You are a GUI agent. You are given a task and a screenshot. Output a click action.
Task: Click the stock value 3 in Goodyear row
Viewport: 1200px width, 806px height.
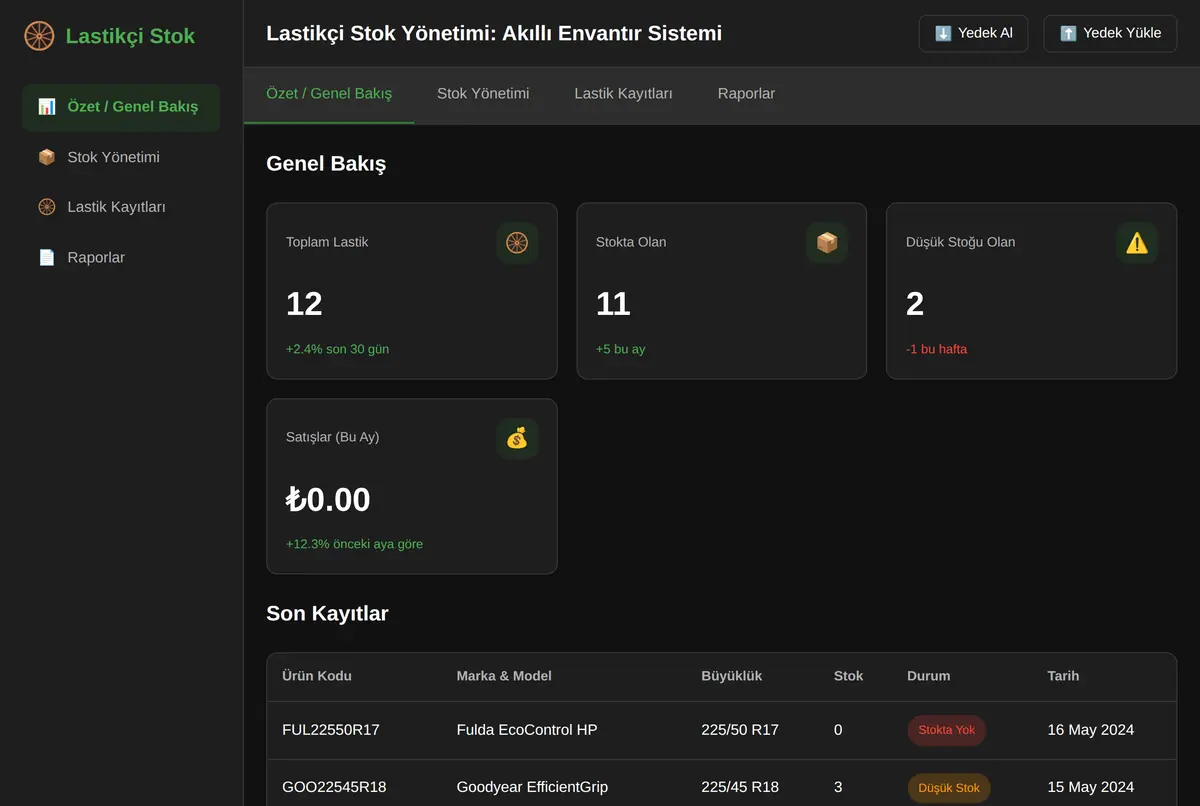(x=838, y=788)
